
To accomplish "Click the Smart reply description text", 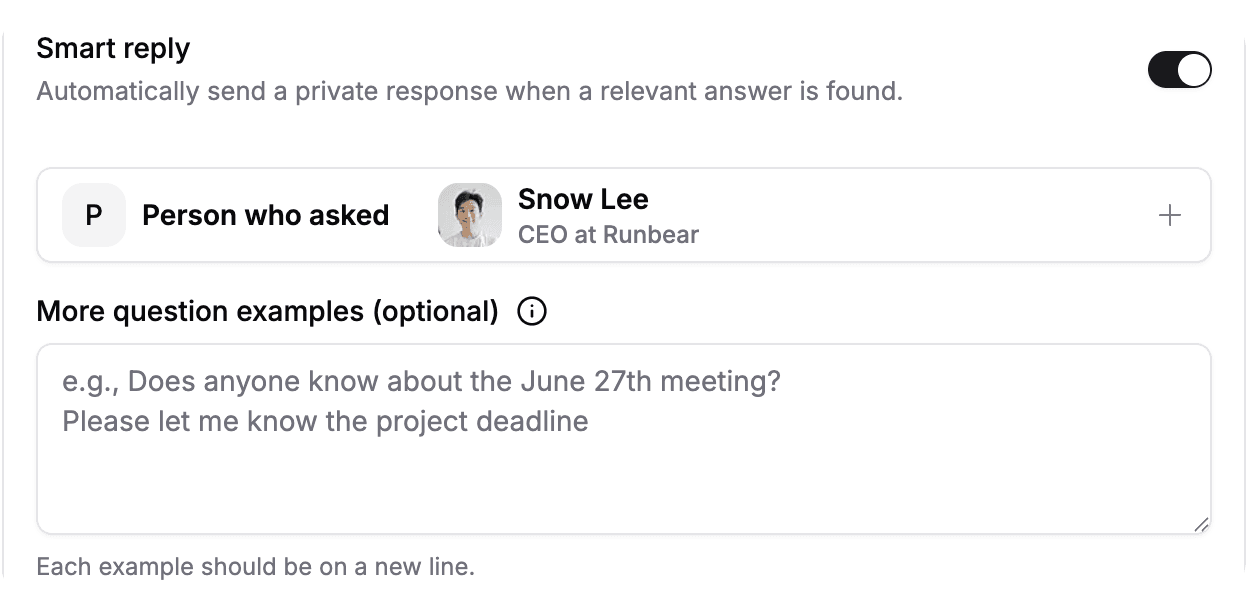I will [469, 92].
